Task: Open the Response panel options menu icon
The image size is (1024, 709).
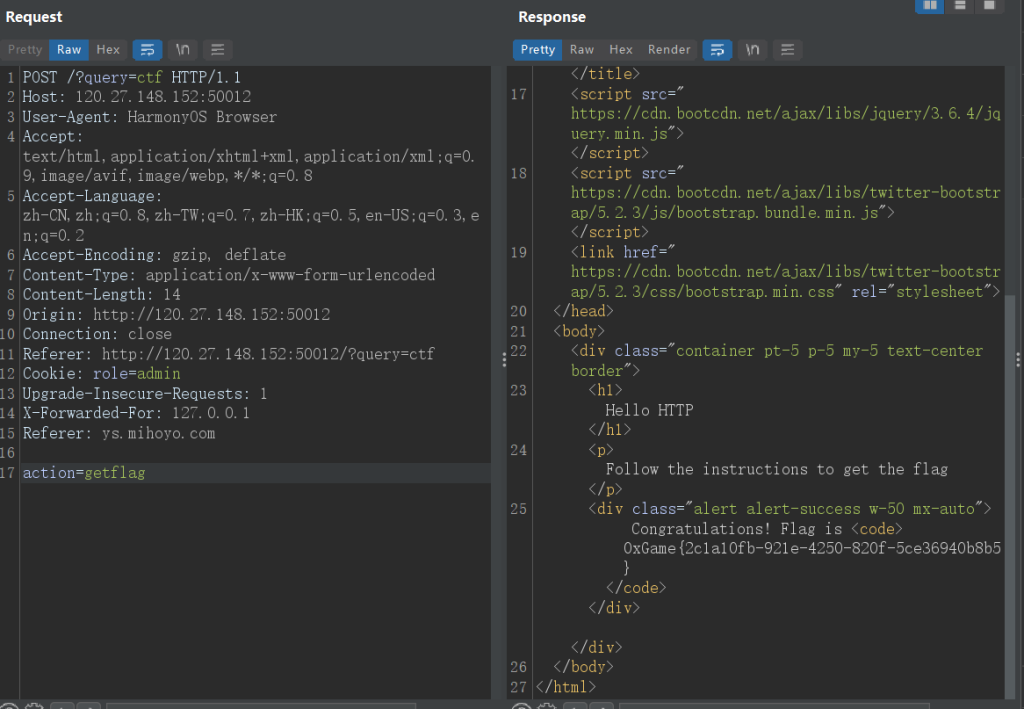Action: 788,50
